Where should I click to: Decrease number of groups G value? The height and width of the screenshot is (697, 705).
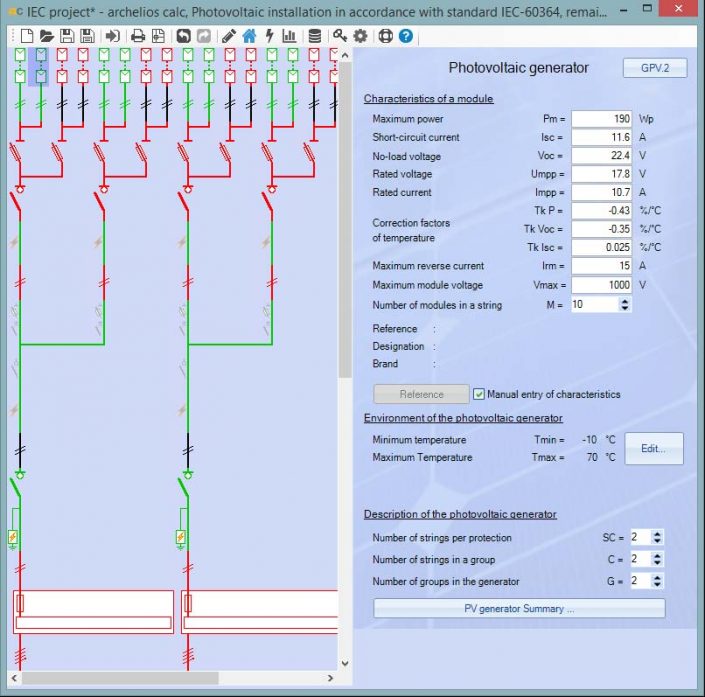coord(657,584)
